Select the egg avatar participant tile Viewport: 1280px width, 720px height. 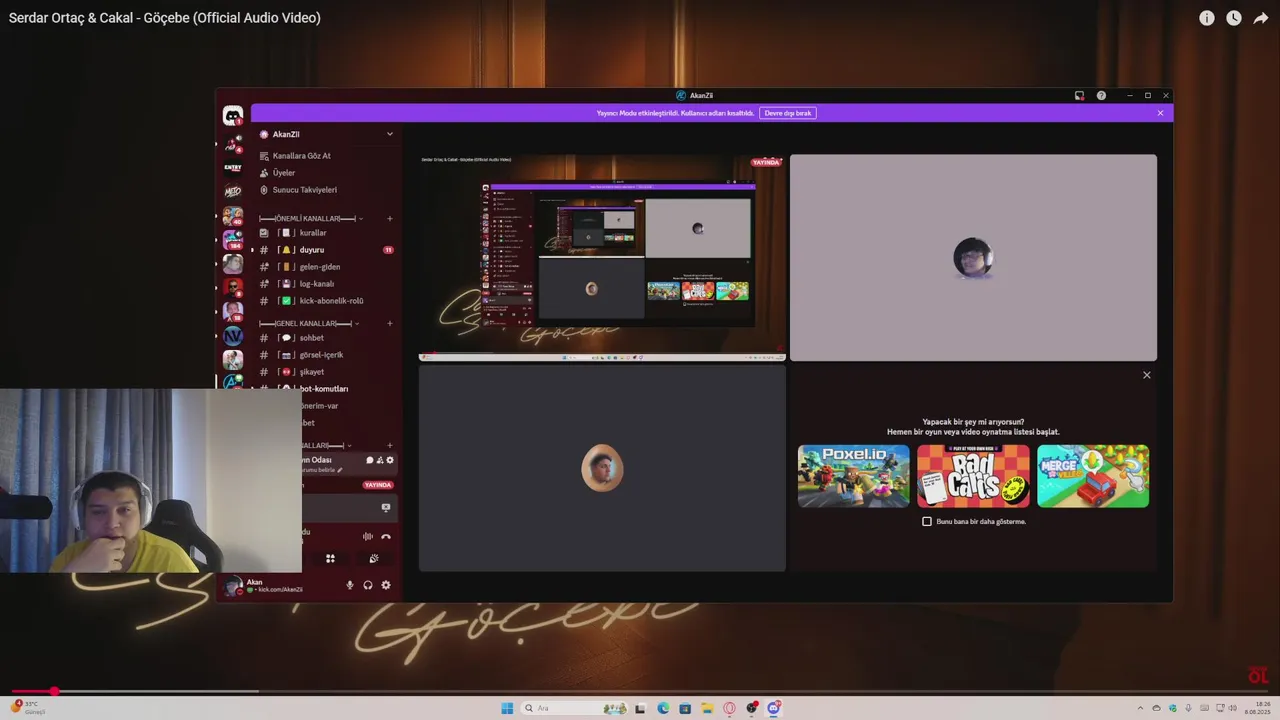[602, 468]
